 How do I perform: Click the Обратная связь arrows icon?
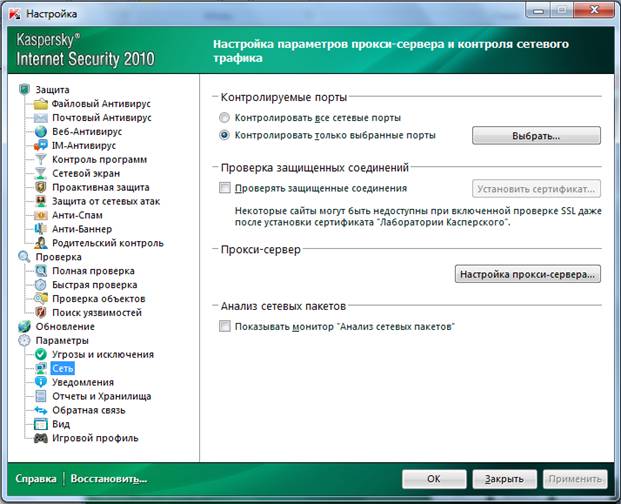coord(41,410)
